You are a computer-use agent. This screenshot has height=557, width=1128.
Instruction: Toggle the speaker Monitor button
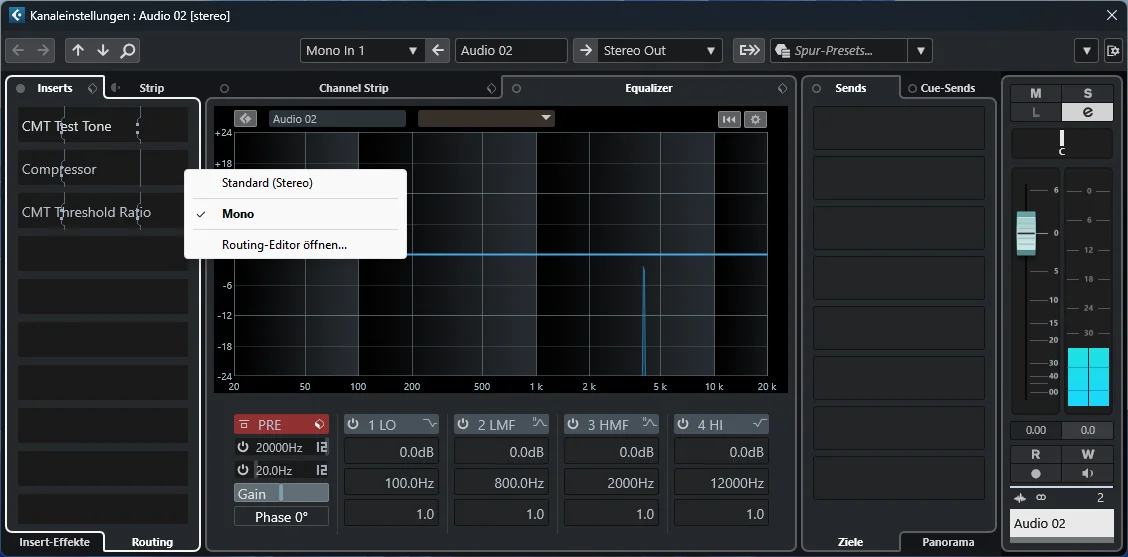(1088, 474)
